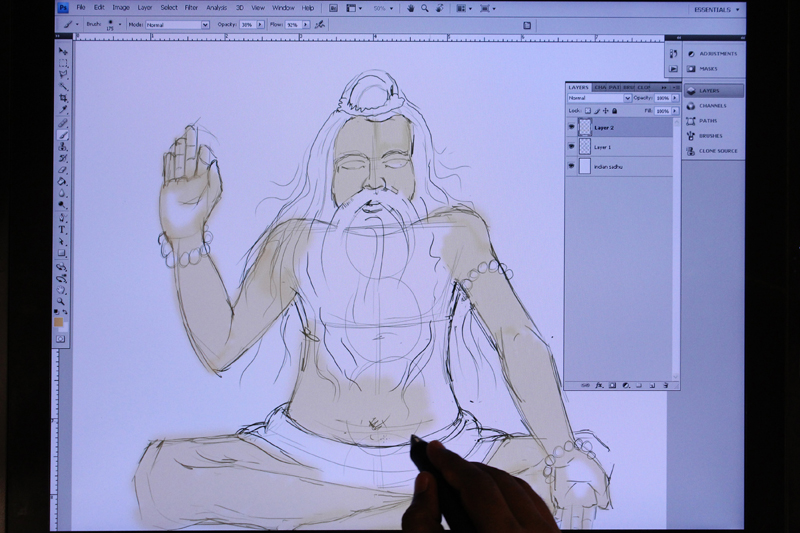
Task: Click the Essentials workspace button
Action: tap(716, 9)
